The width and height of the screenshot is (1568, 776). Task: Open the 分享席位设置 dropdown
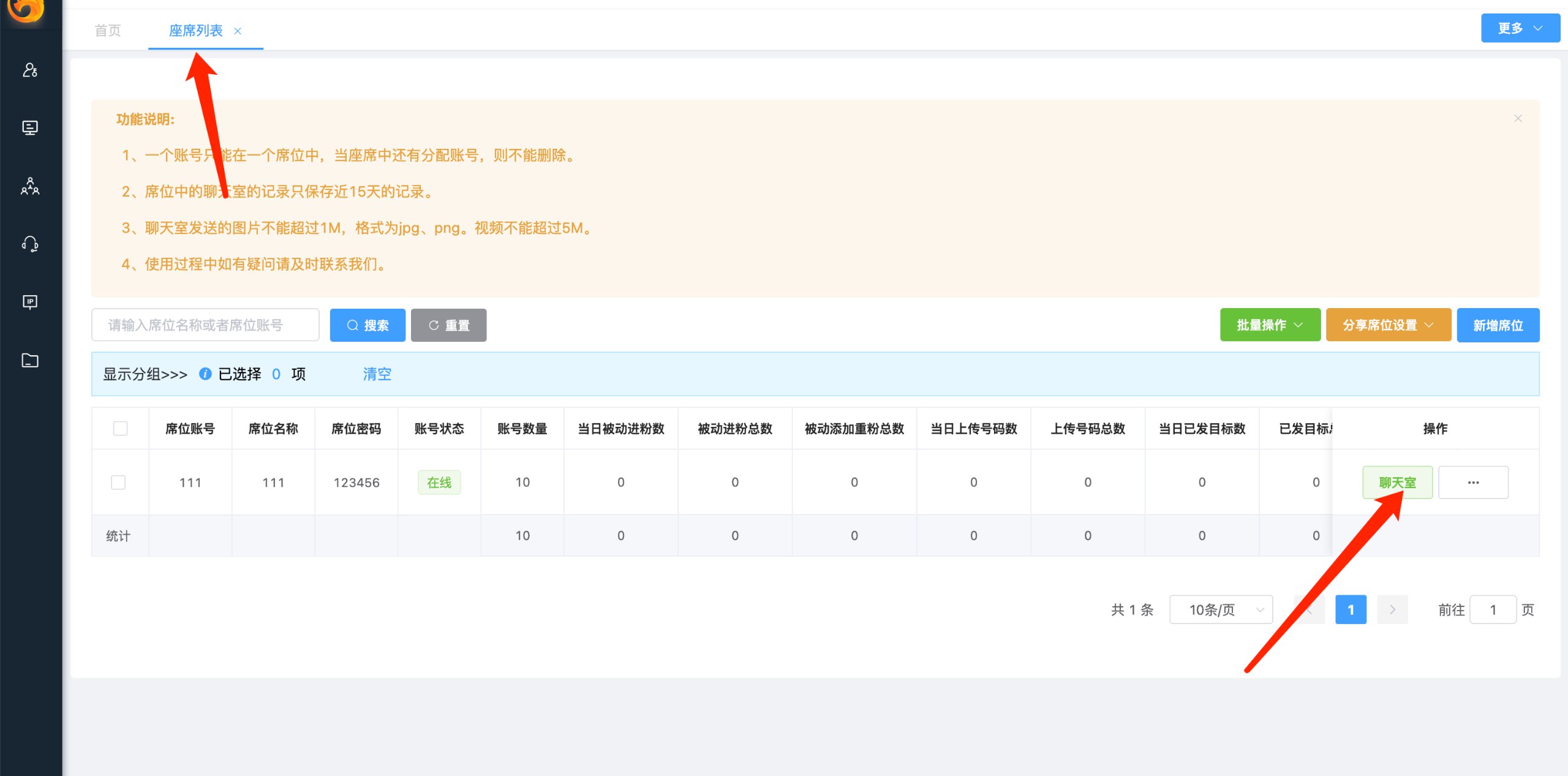coord(1388,325)
